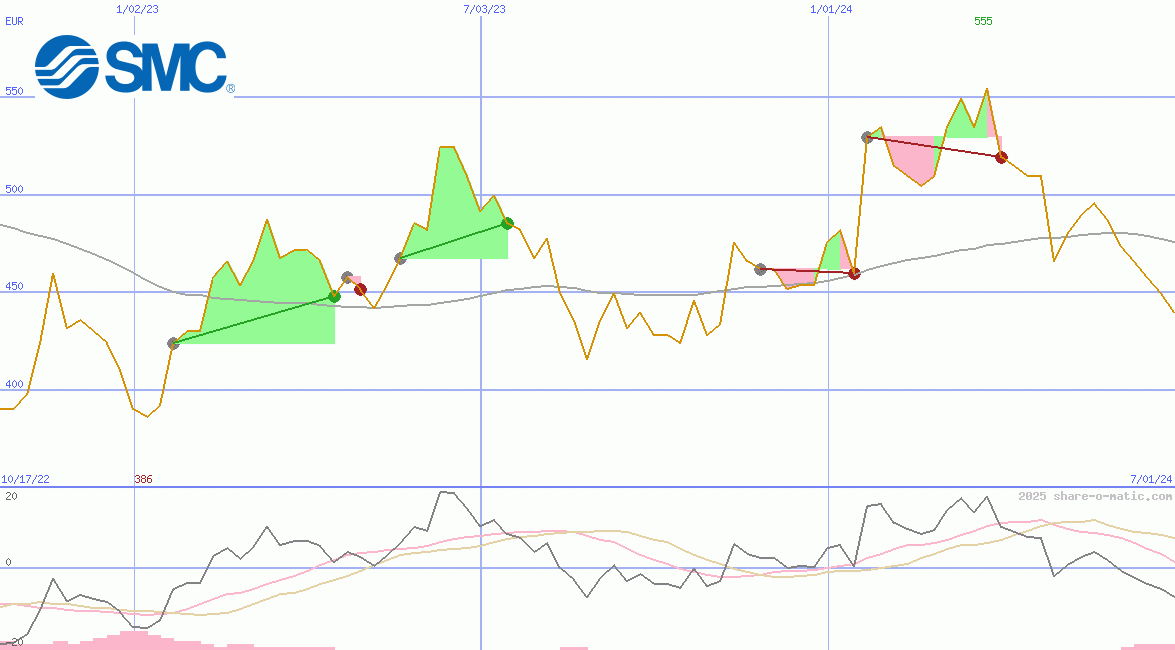
Task: Click green exit dot just below 500 line
Action: click(507, 223)
